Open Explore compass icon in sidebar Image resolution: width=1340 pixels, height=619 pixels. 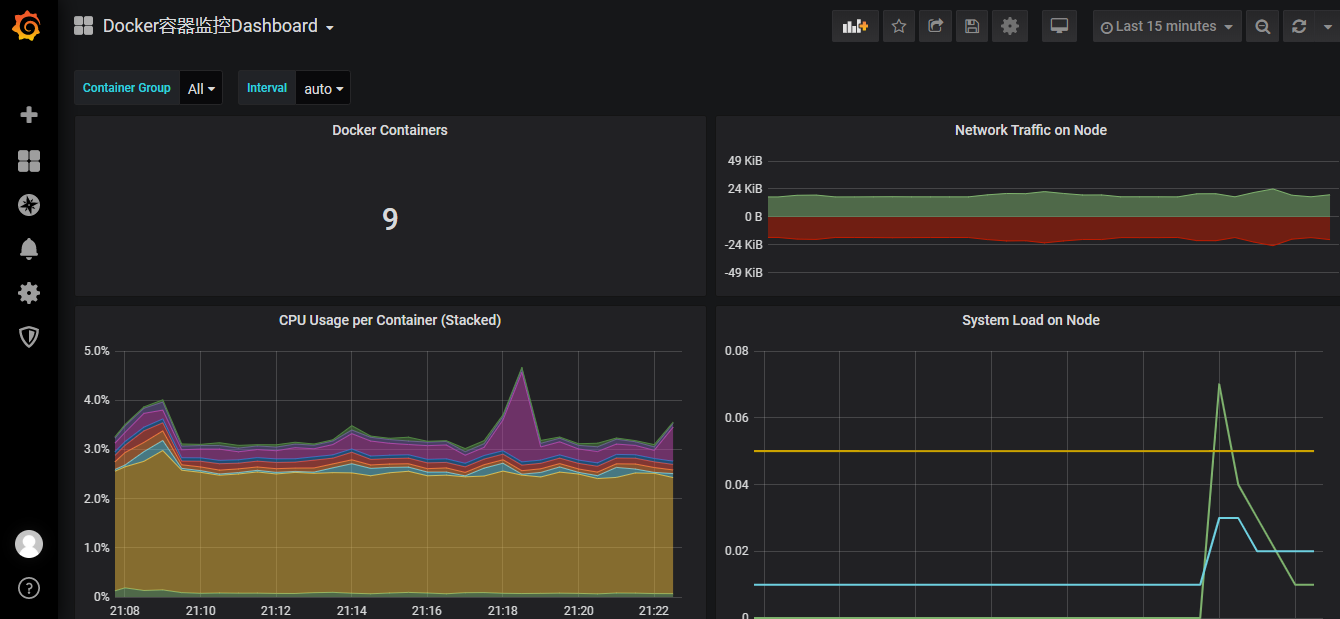29,206
